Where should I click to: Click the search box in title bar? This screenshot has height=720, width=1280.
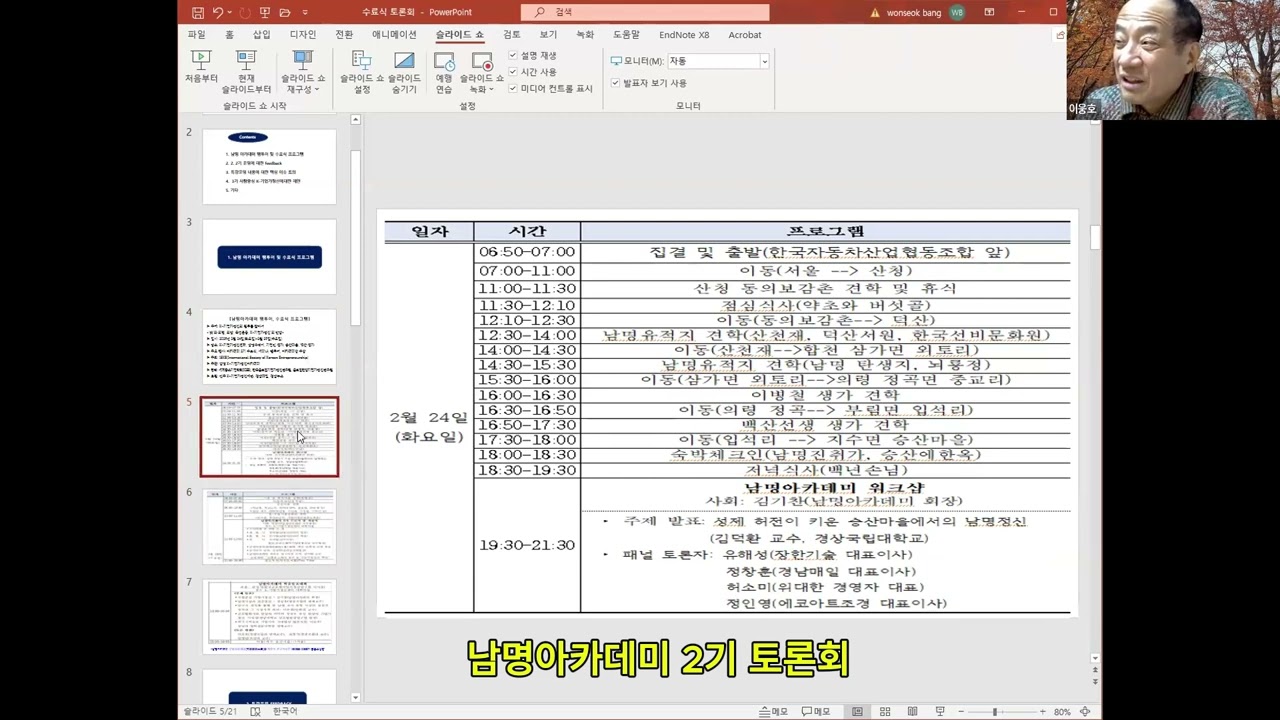coord(646,12)
